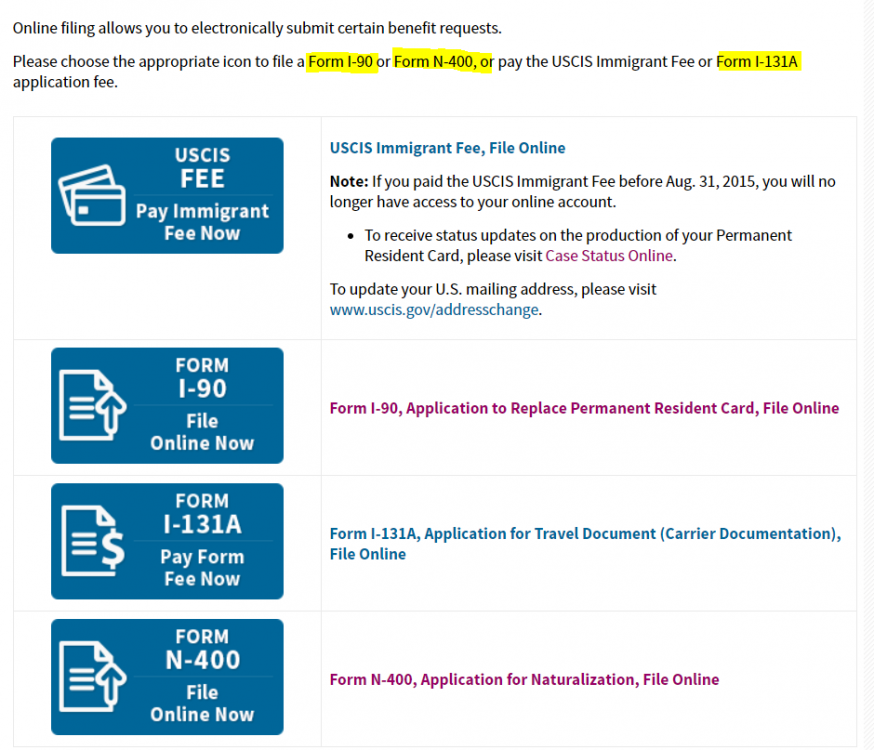Open Form I-90 Application to Replace Permanent Resident Card link
Image resolution: width=874 pixels, height=750 pixels.
tap(584, 408)
